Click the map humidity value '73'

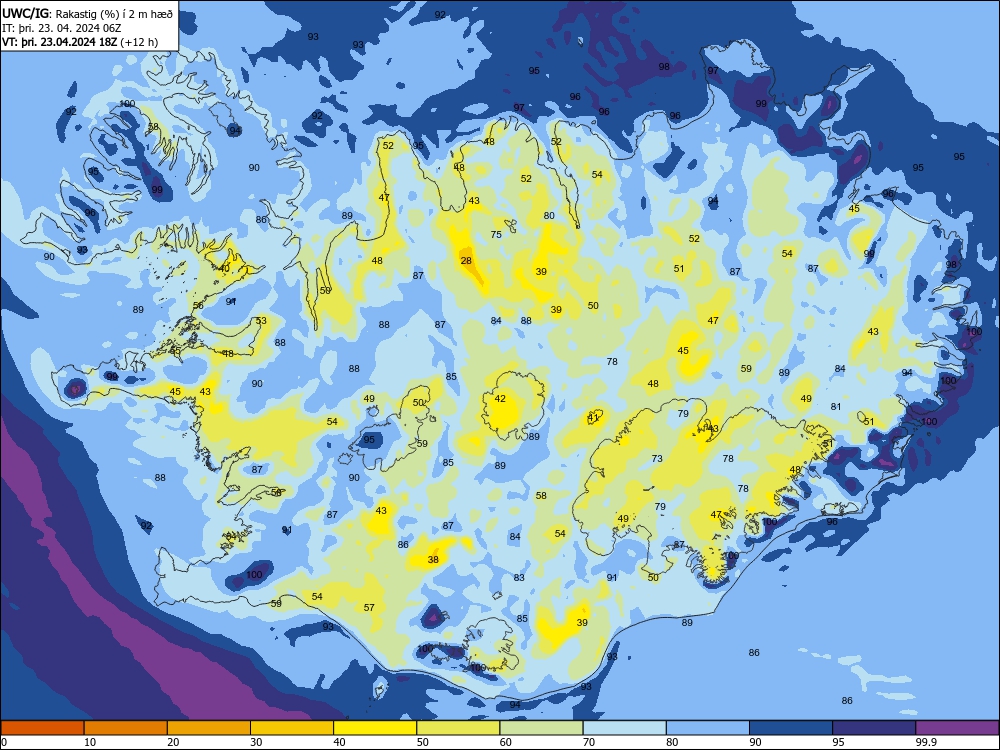click(657, 458)
